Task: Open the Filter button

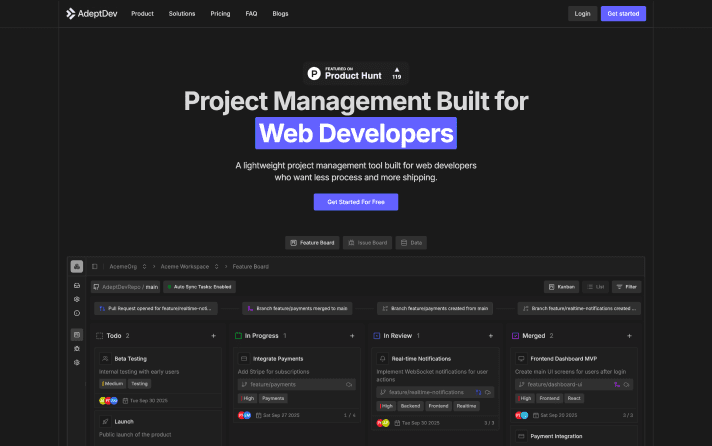Action: click(627, 287)
